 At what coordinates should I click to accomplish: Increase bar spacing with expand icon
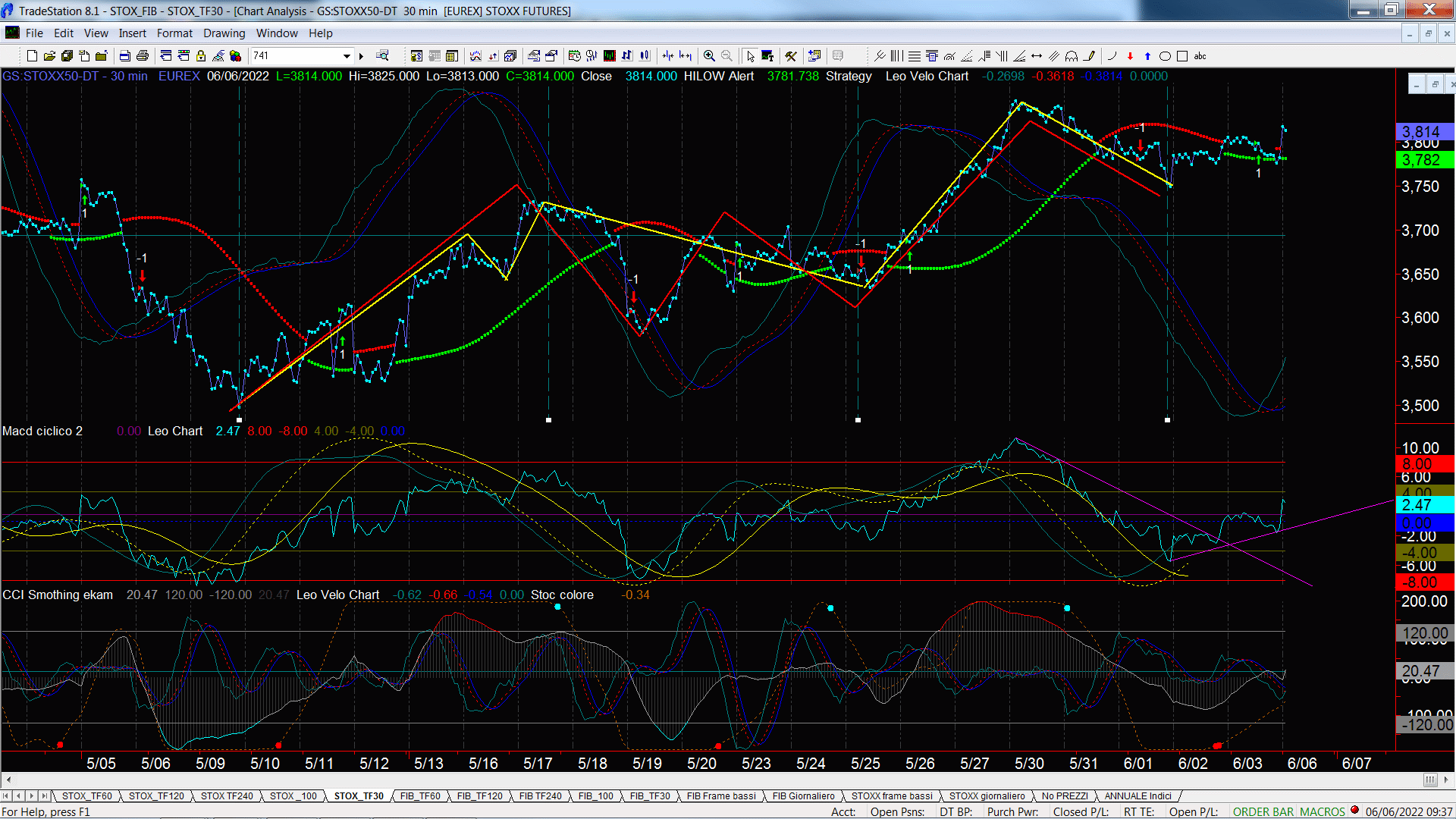(686, 56)
